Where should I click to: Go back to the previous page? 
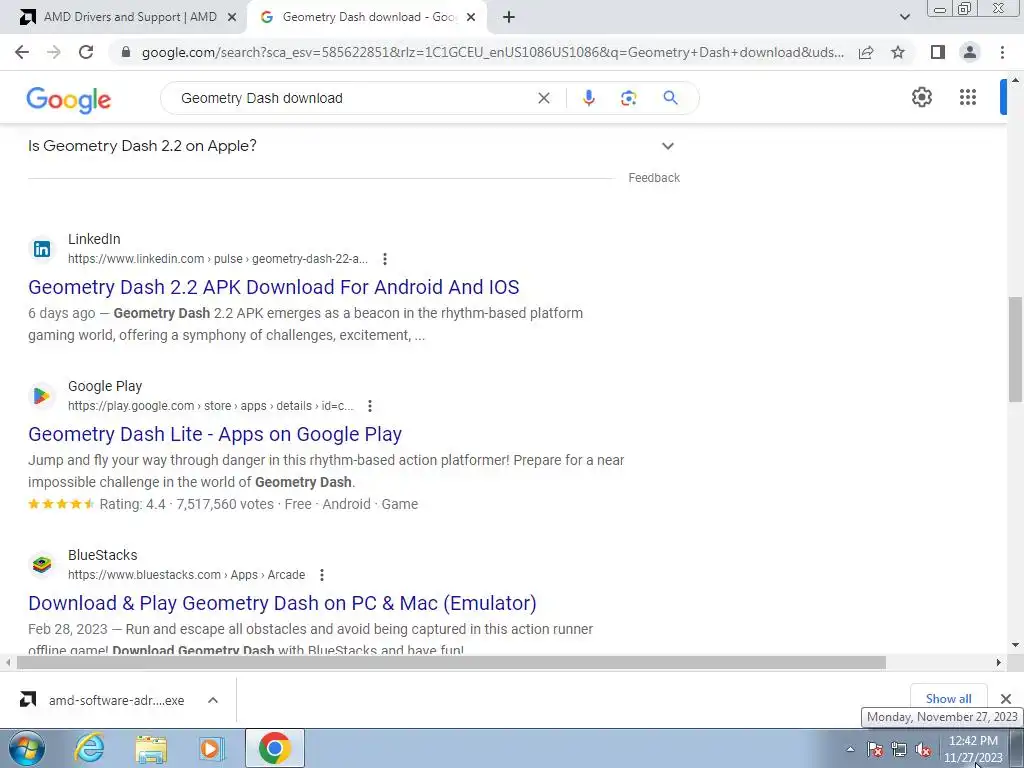[22, 52]
